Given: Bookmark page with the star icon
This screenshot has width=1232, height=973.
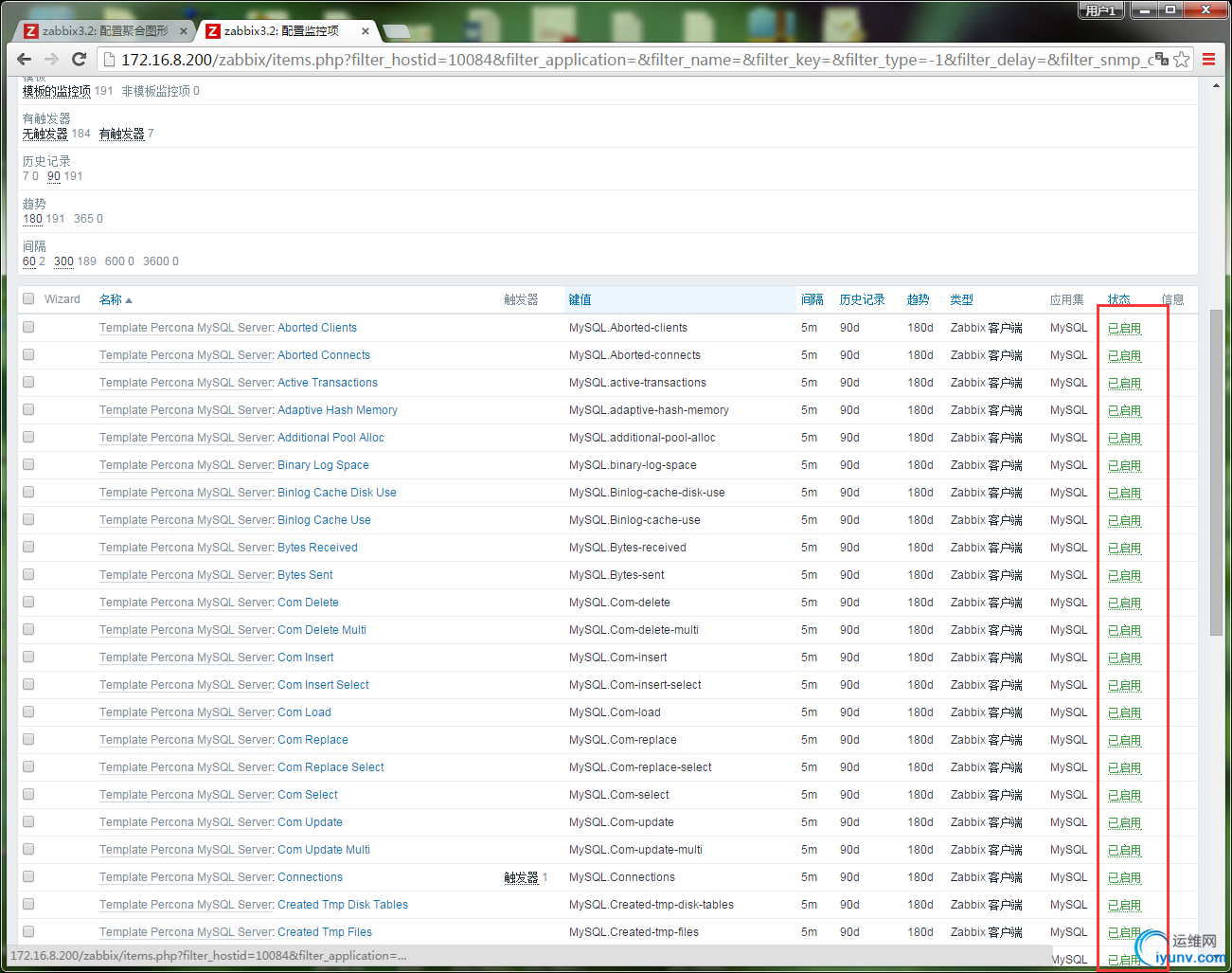Looking at the screenshot, I should [x=1182, y=59].
